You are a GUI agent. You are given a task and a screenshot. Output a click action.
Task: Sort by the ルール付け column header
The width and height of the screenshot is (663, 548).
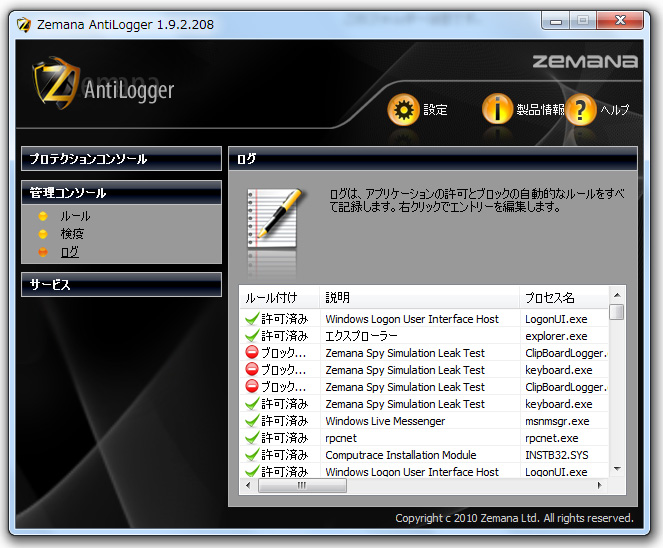279,298
